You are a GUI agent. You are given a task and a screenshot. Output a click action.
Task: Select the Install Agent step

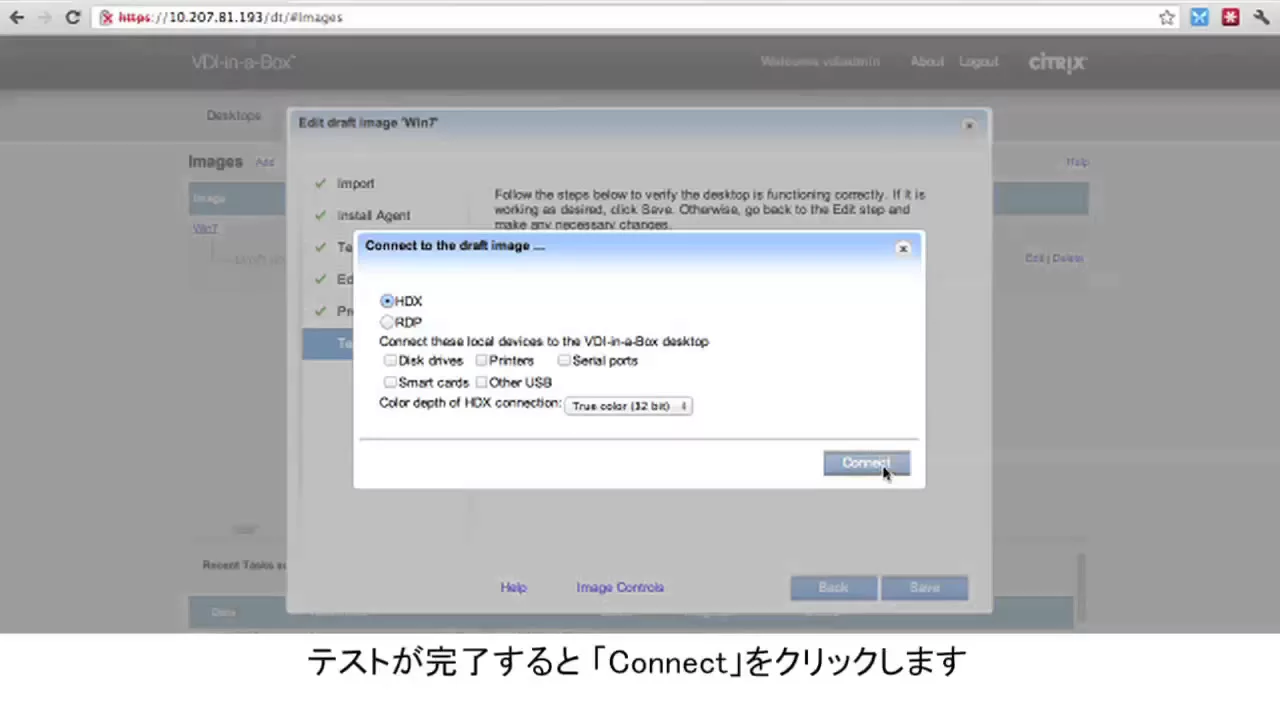point(373,216)
